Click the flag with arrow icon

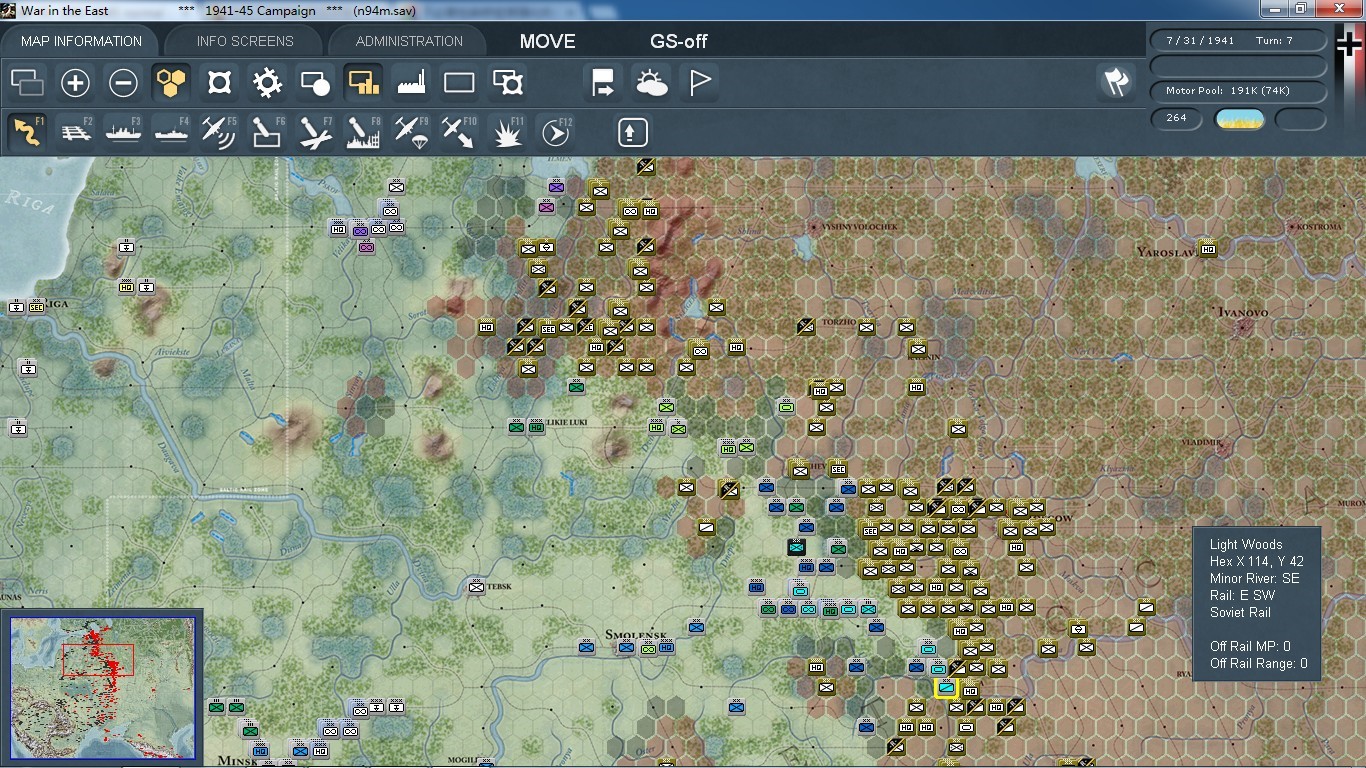[603, 82]
